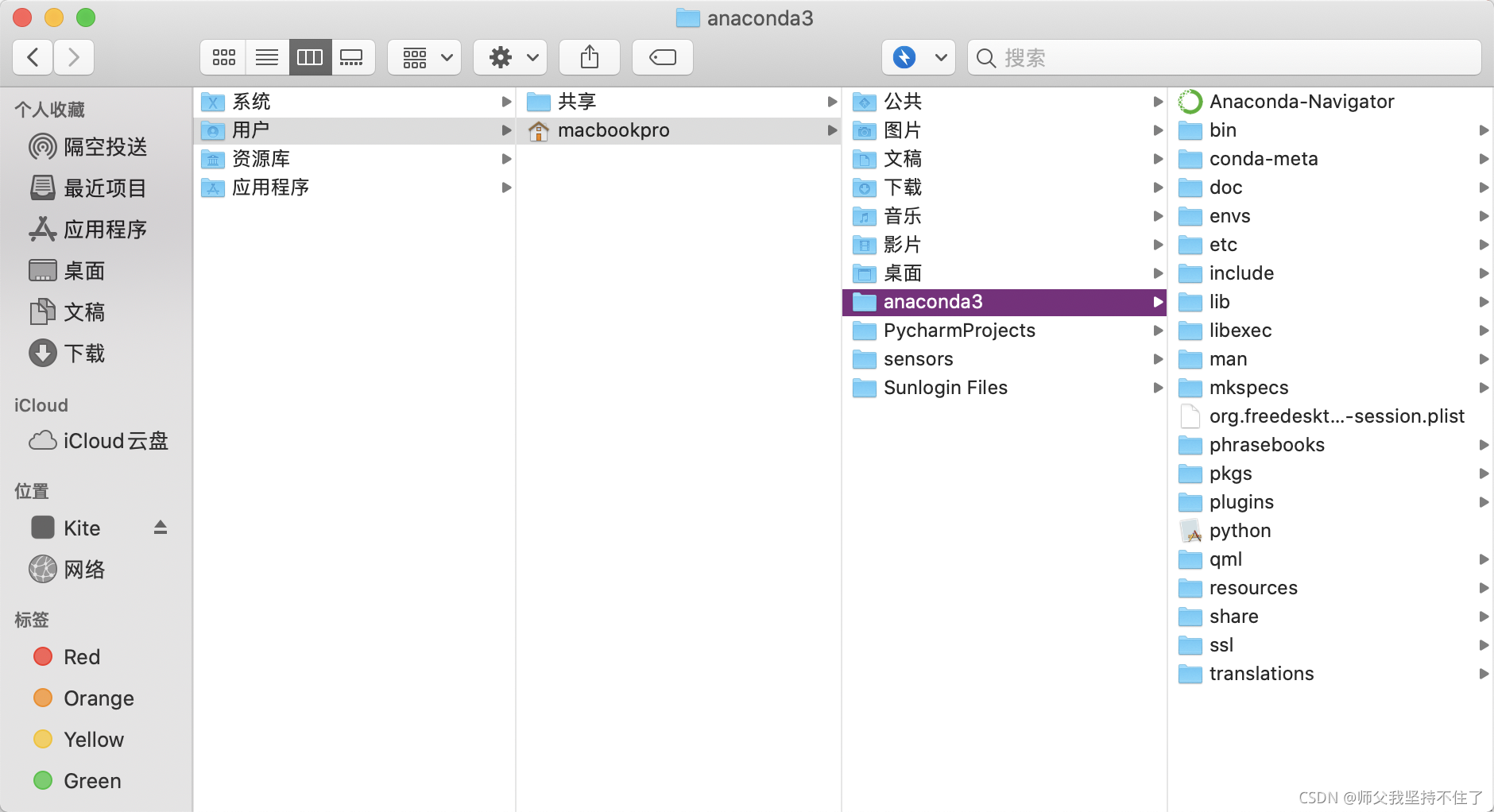The image size is (1494, 812).
Task: Expand the envs folder arrow
Action: 1483,216
